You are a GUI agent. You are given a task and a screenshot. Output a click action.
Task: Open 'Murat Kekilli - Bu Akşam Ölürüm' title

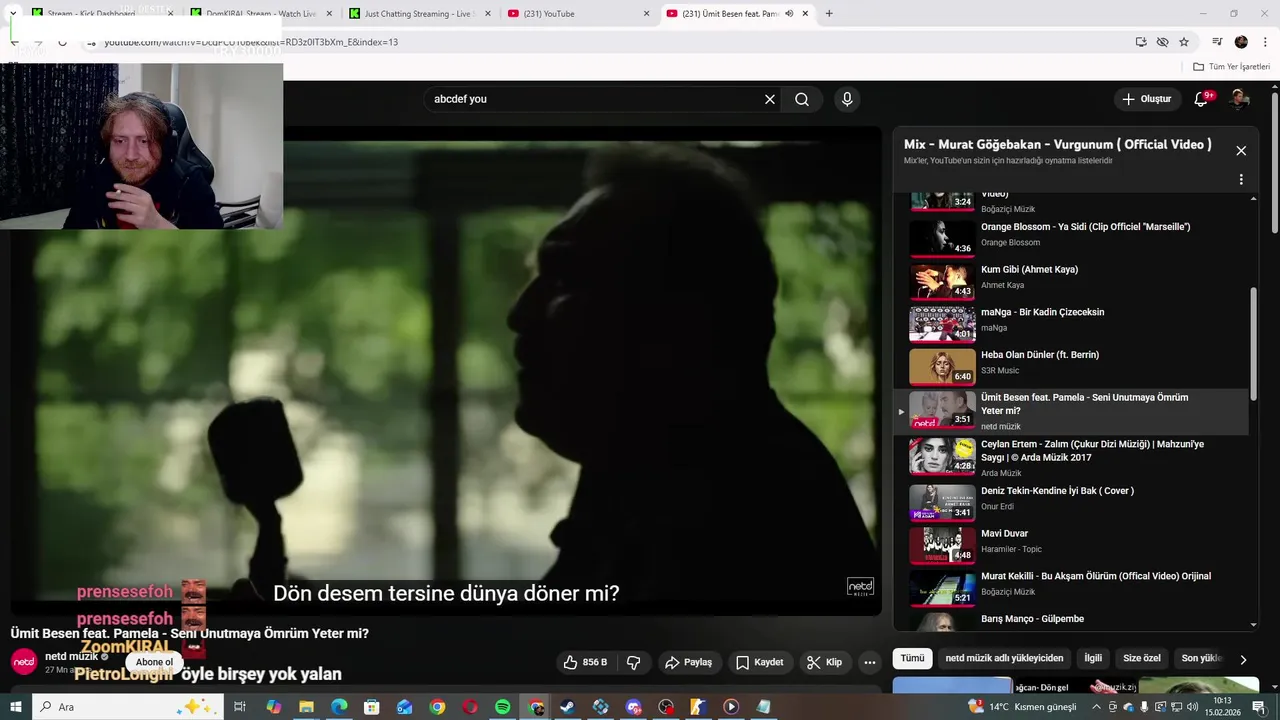(1096, 576)
